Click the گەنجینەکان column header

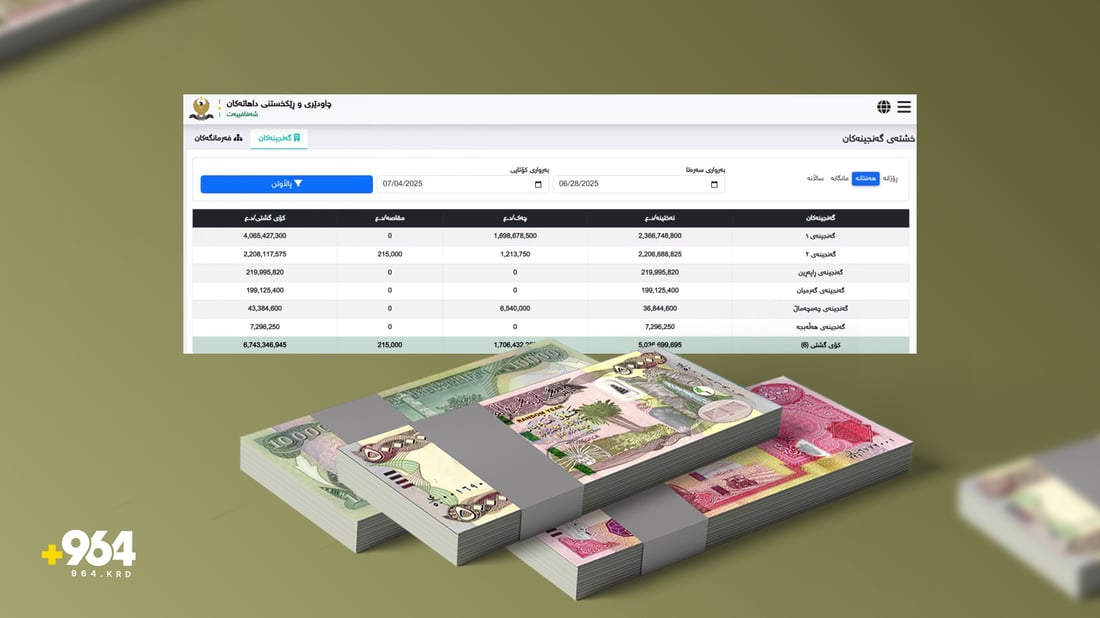point(820,217)
